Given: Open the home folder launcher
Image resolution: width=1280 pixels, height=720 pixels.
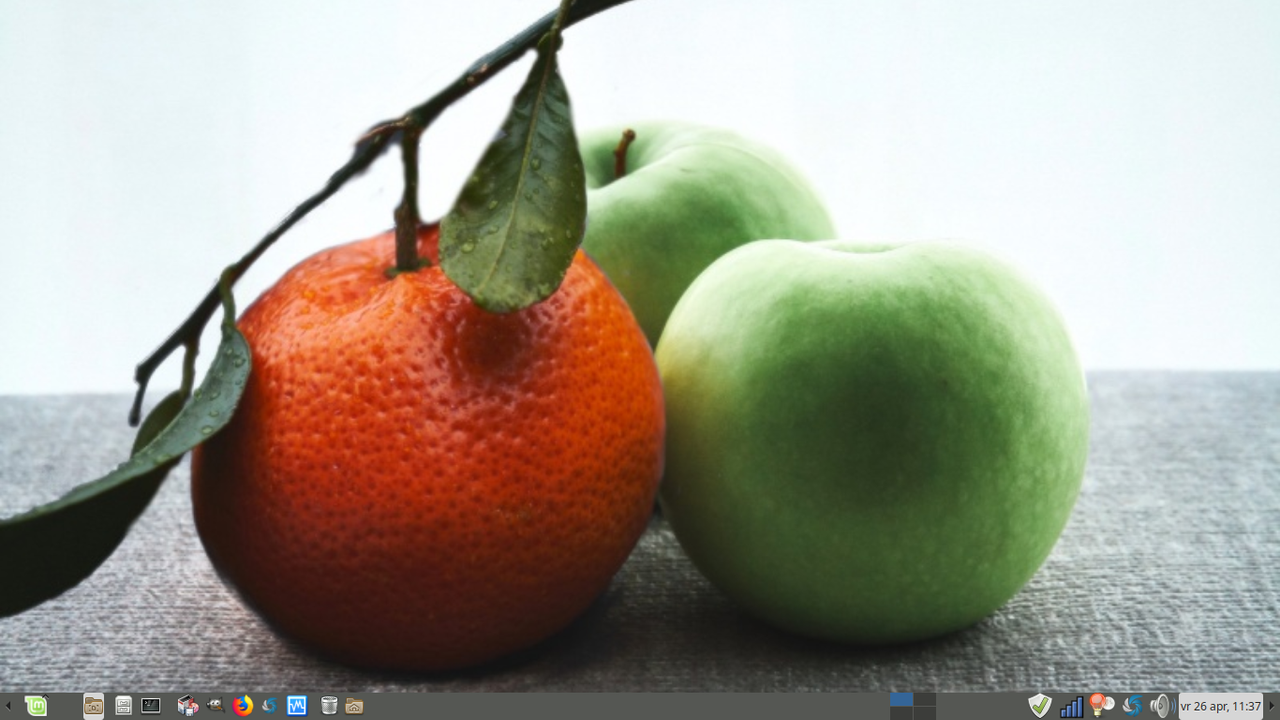Looking at the screenshot, I should 354,706.
